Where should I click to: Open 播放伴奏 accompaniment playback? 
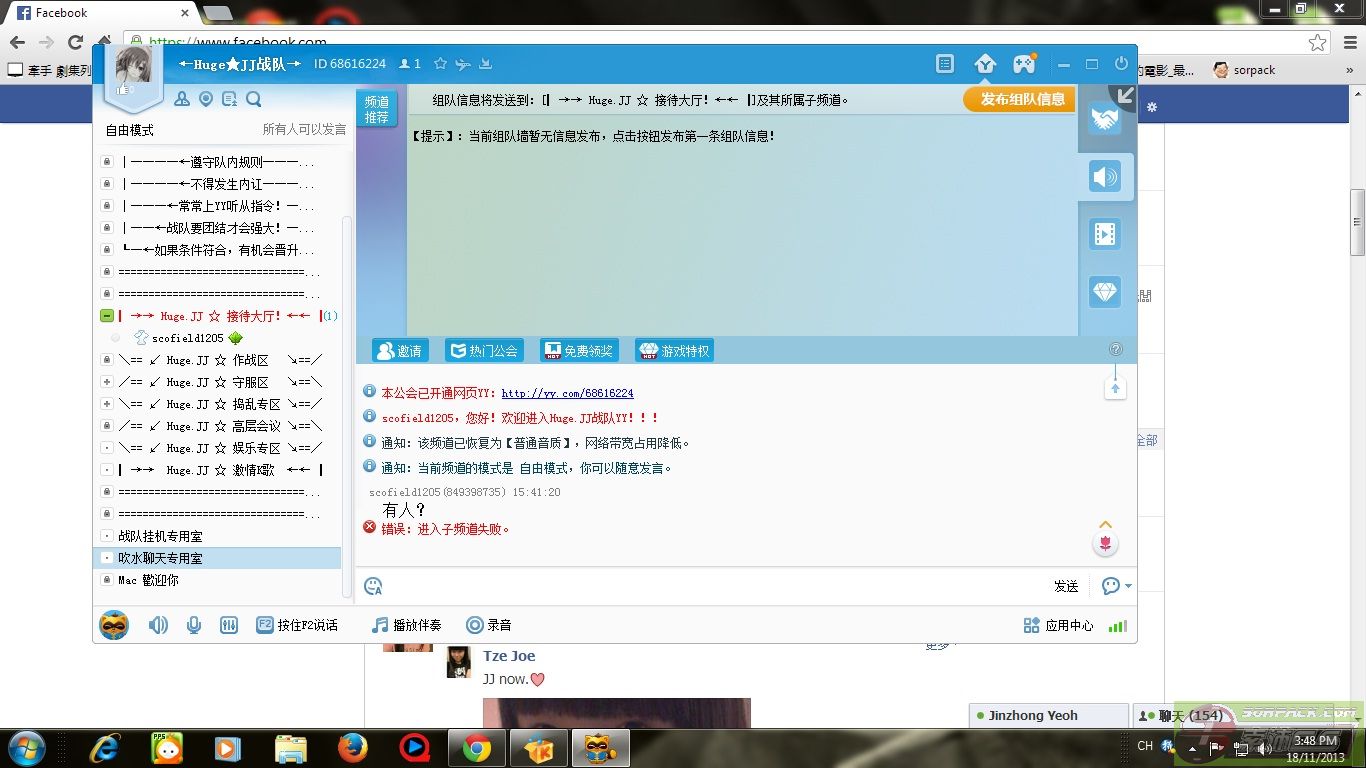click(x=408, y=624)
